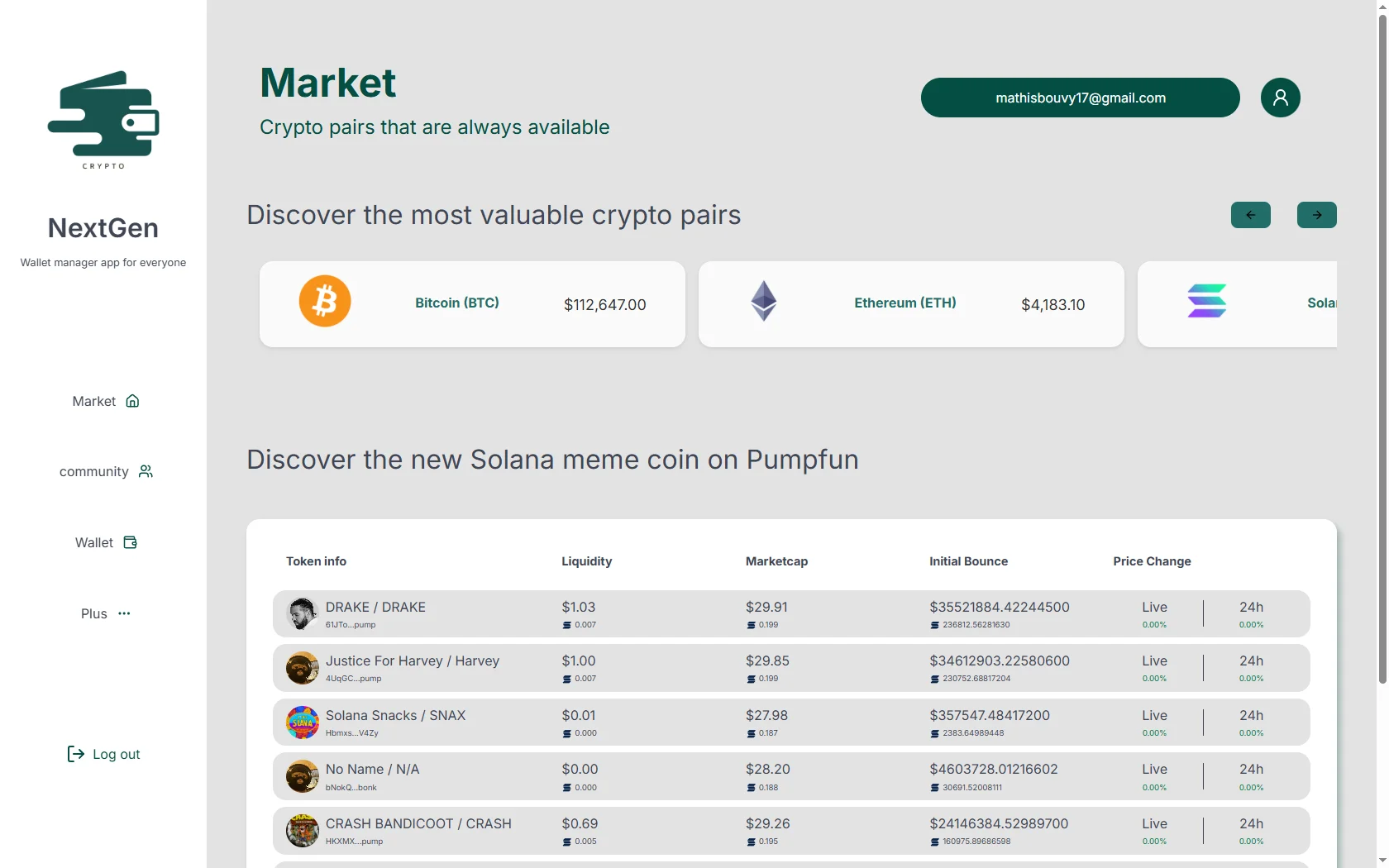1389x868 pixels.
Task: Select the Log out option
Action: 103,754
